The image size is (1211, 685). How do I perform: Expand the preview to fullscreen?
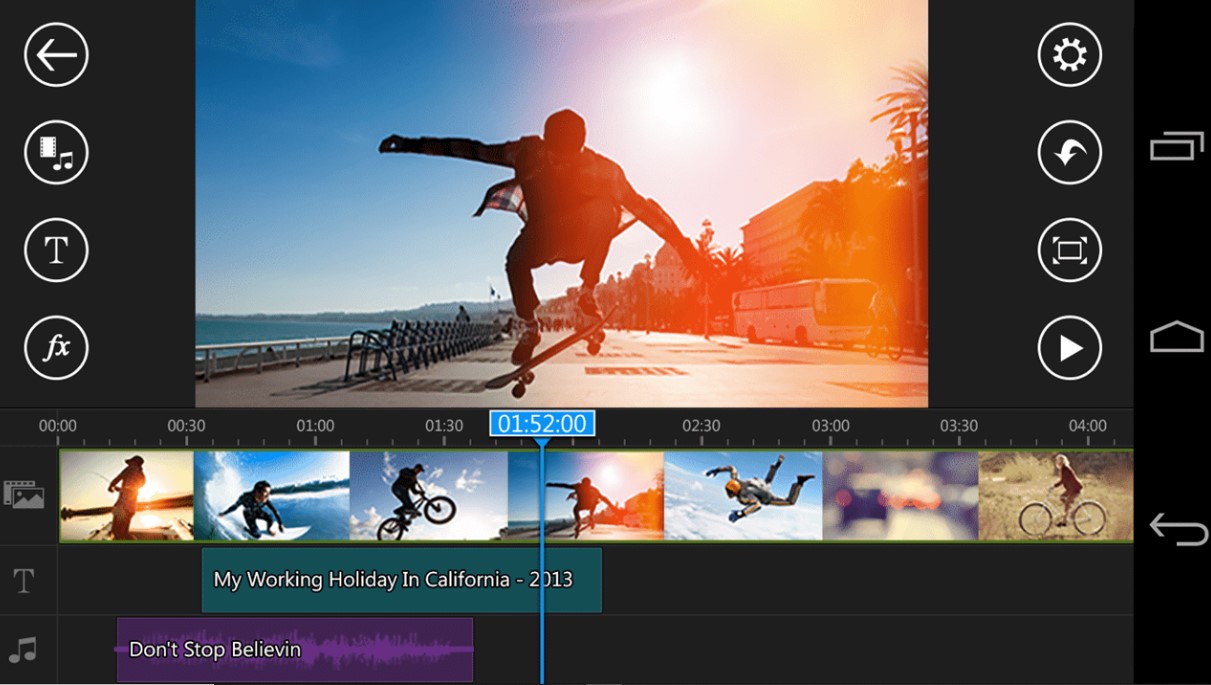point(1068,250)
